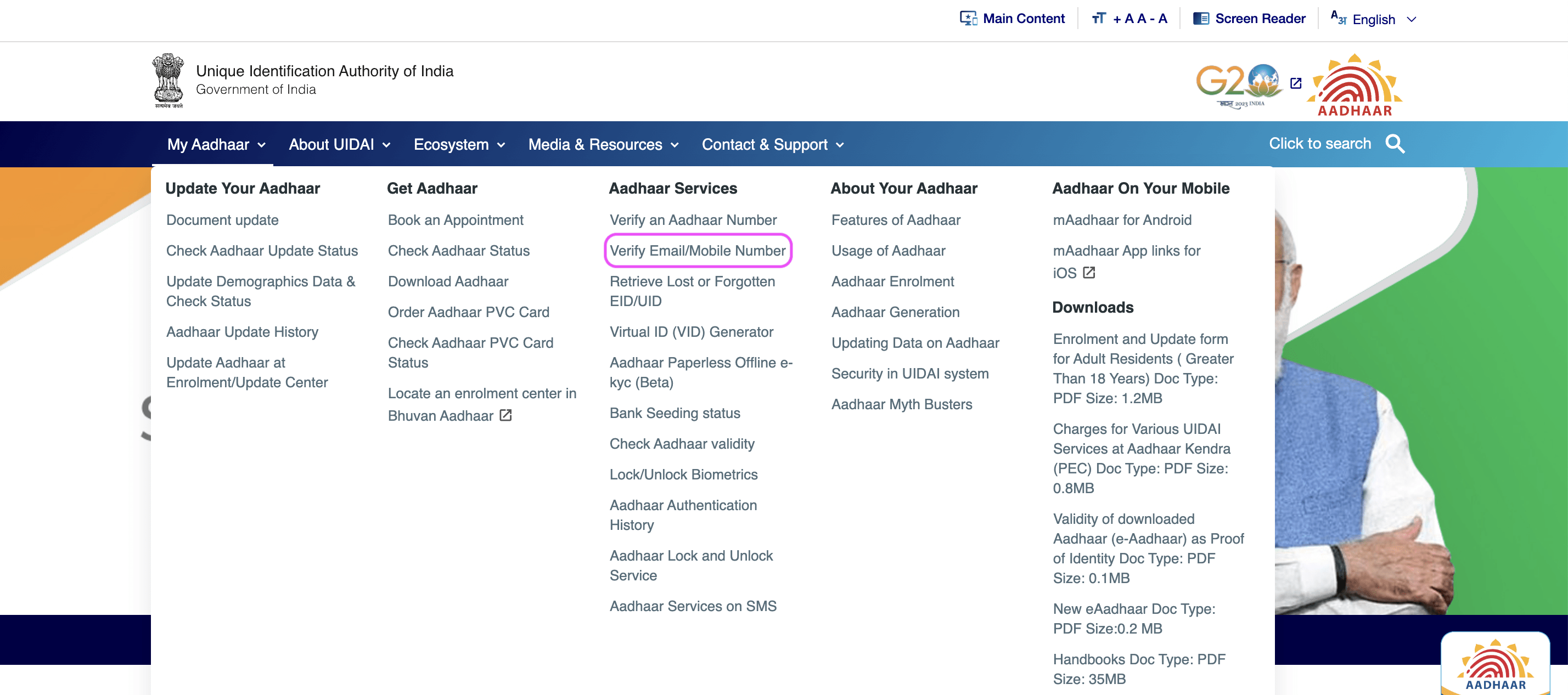Open Update Demographics Data & Check Status
The image size is (1568, 695).
tap(261, 291)
